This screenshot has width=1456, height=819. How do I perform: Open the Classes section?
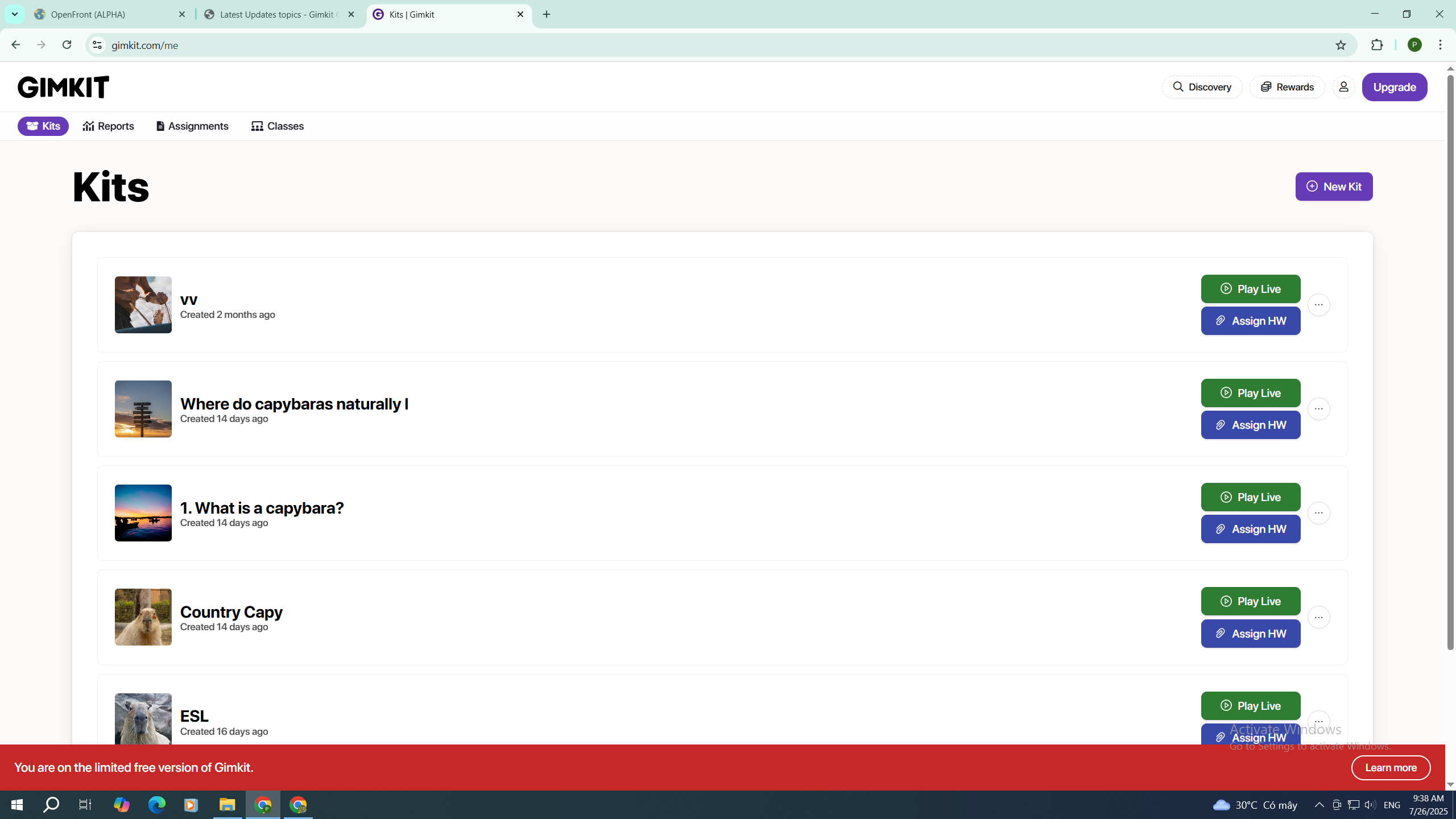278,126
